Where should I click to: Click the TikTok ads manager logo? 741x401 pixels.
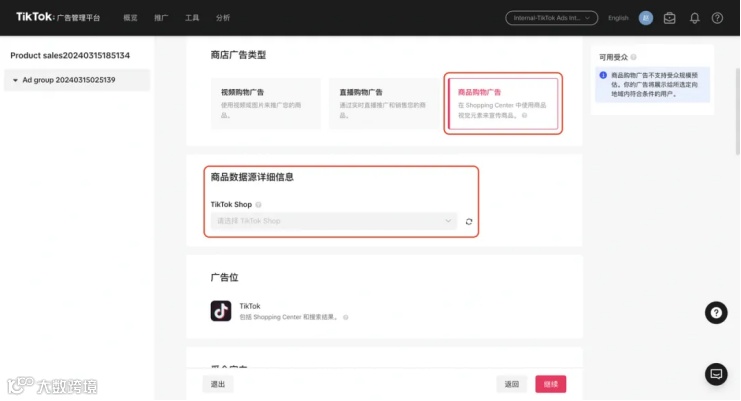(x=58, y=17)
